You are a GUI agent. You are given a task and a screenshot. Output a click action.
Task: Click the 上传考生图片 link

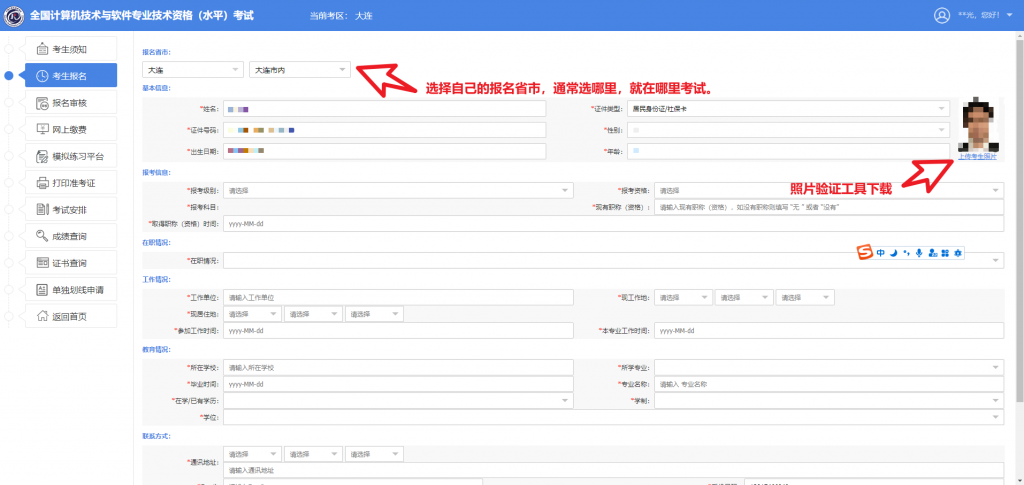(x=978, y=157)
